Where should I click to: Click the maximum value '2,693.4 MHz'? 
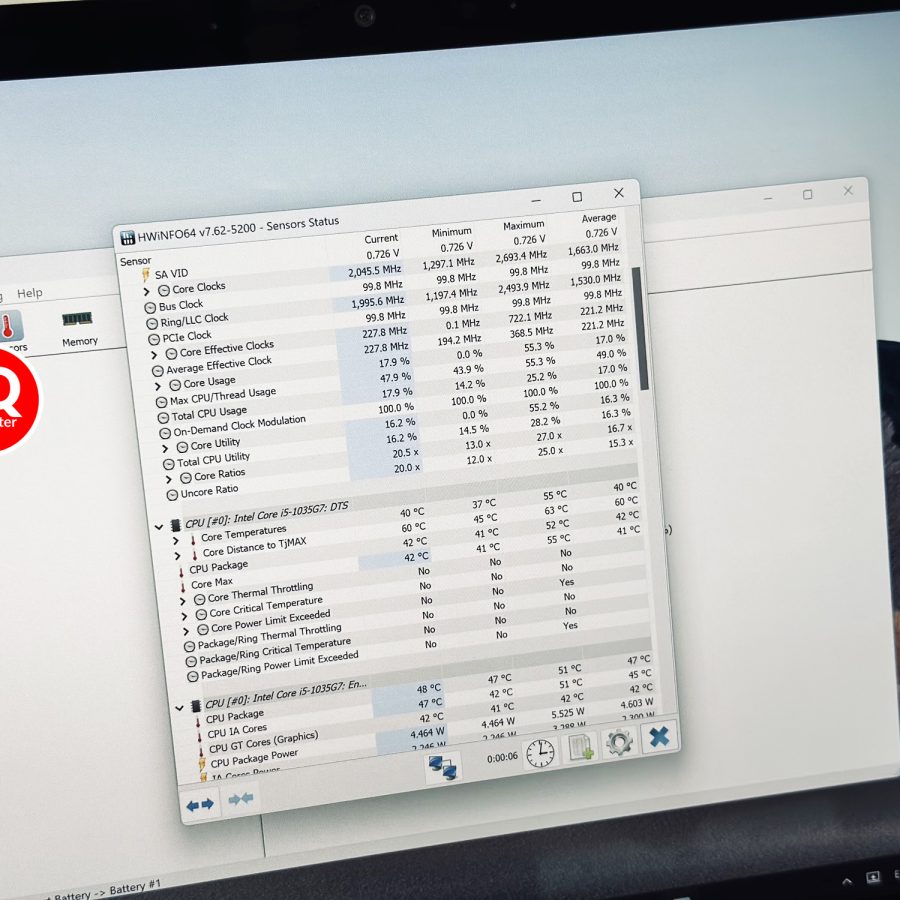521,257
